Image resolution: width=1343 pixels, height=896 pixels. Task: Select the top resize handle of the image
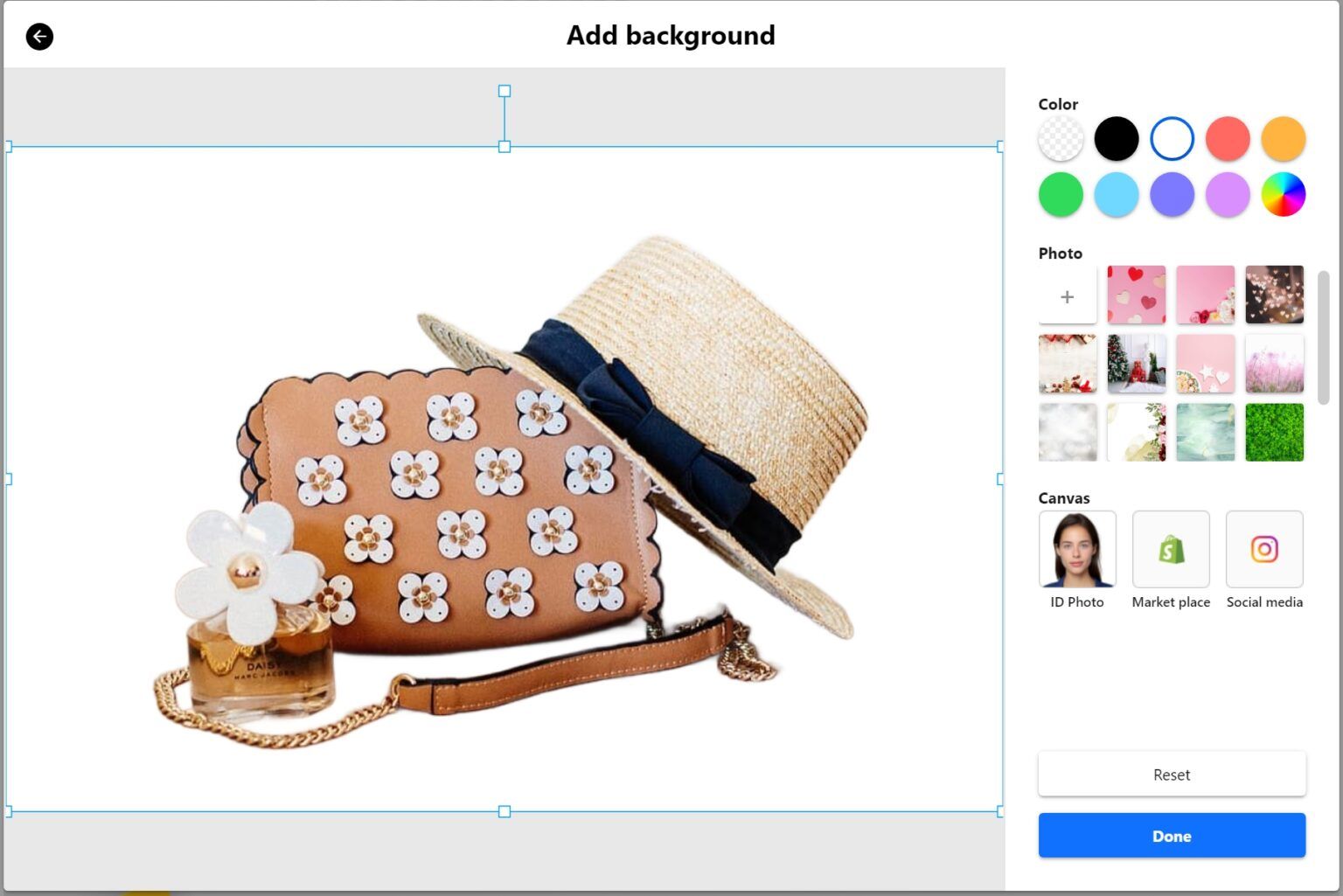pos(504,146)
